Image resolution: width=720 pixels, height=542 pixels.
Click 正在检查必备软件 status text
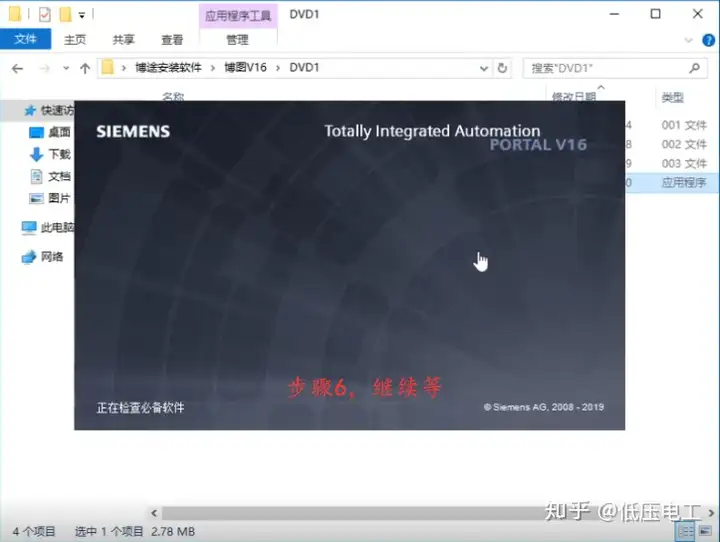[x=140, y=407]
